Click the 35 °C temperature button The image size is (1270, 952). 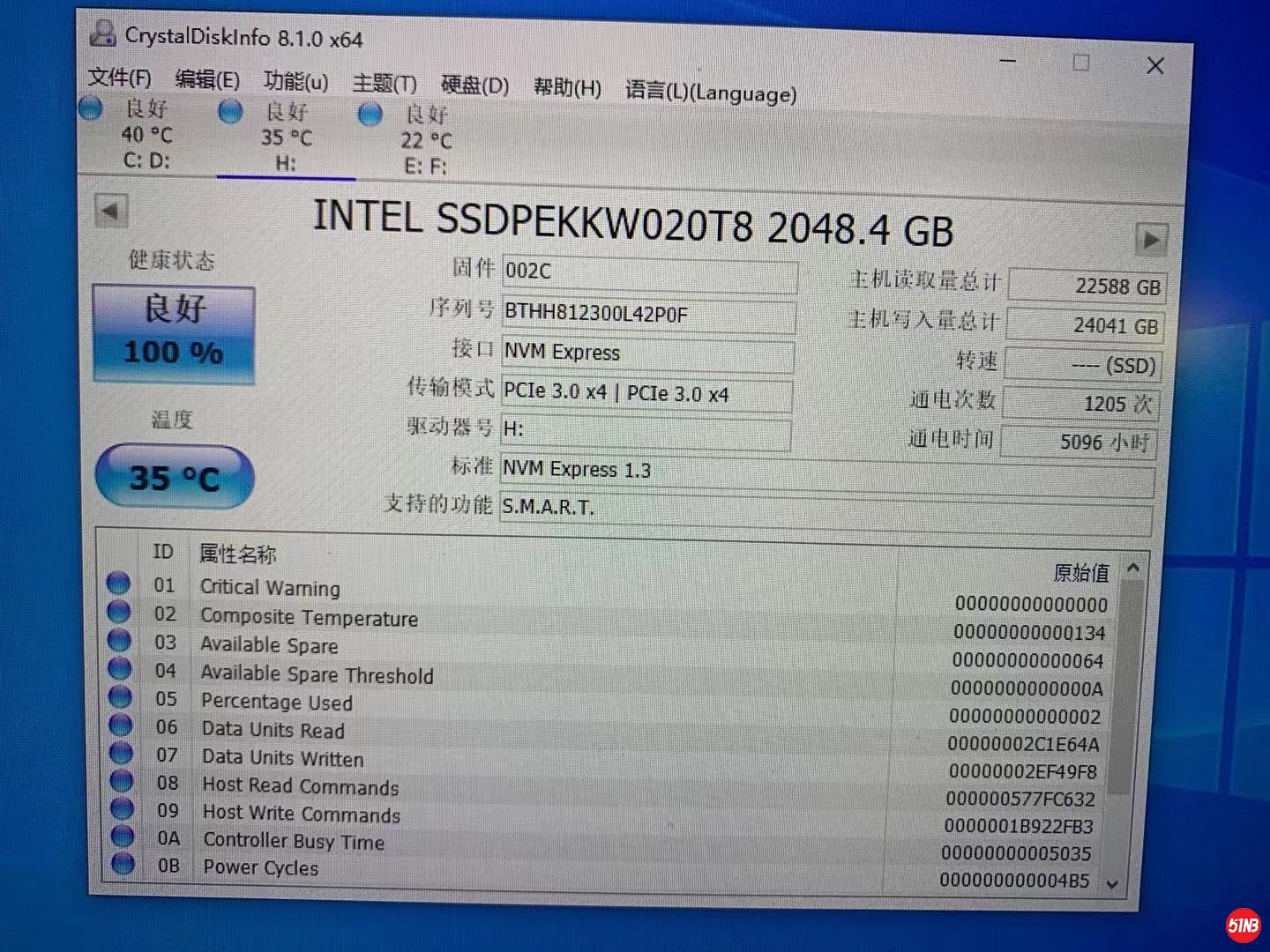[x=175, y=478]
